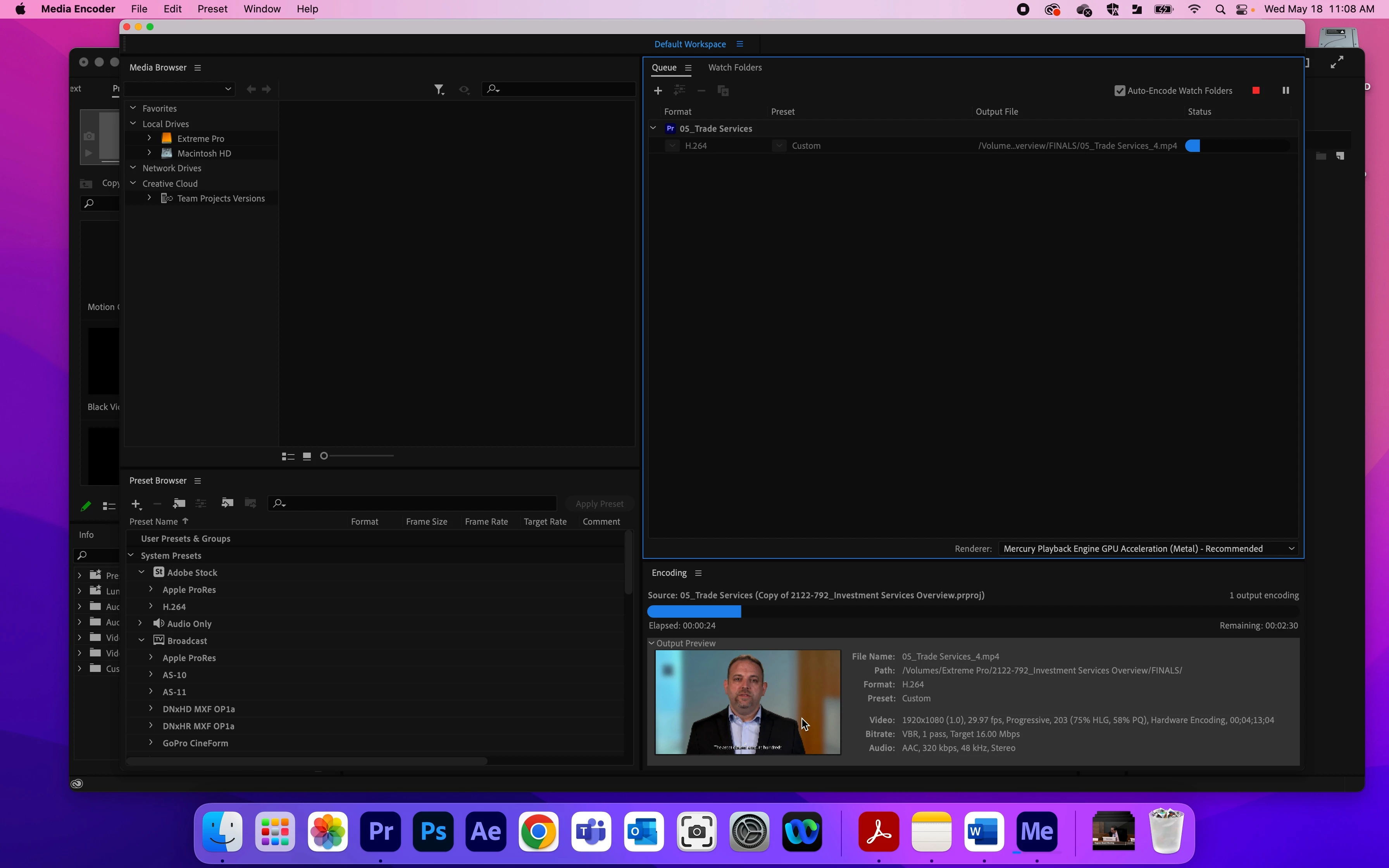
Task: Click the Add Source plus icon in Queue
Action: point(658,91)
